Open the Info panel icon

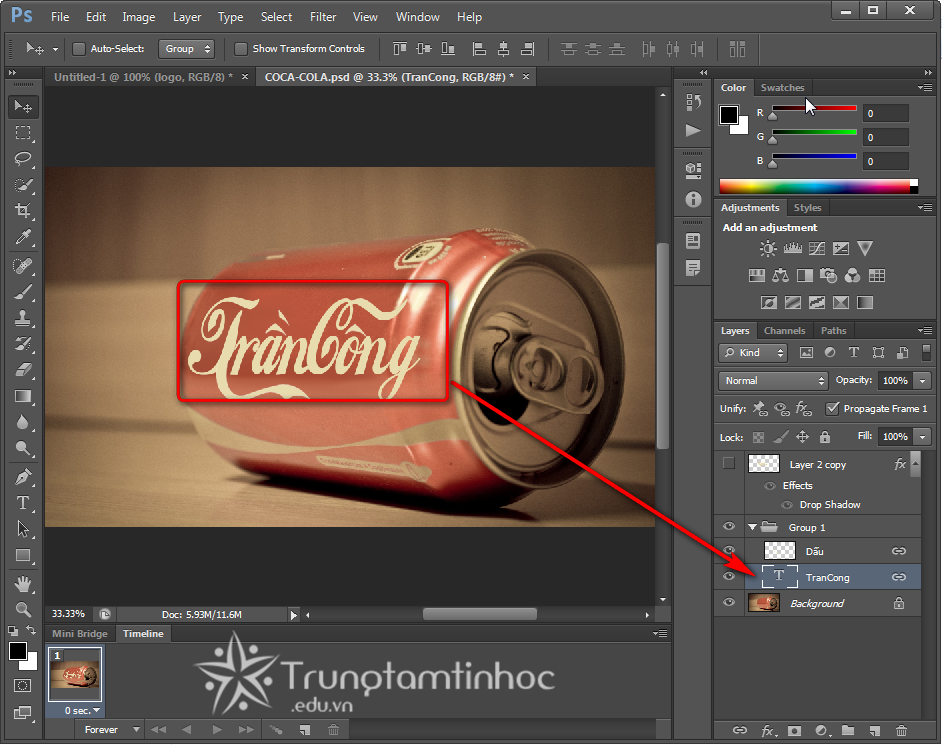(x=693, y=199)
